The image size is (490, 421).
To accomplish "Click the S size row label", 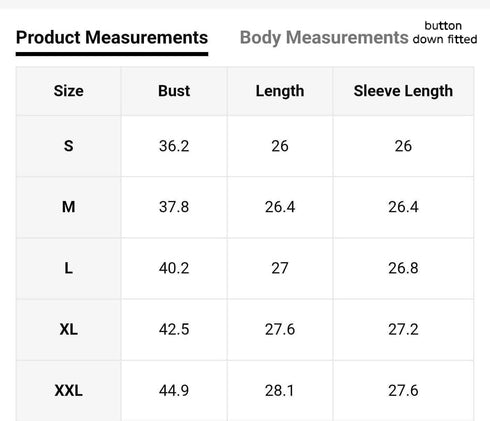I will 69,146.
